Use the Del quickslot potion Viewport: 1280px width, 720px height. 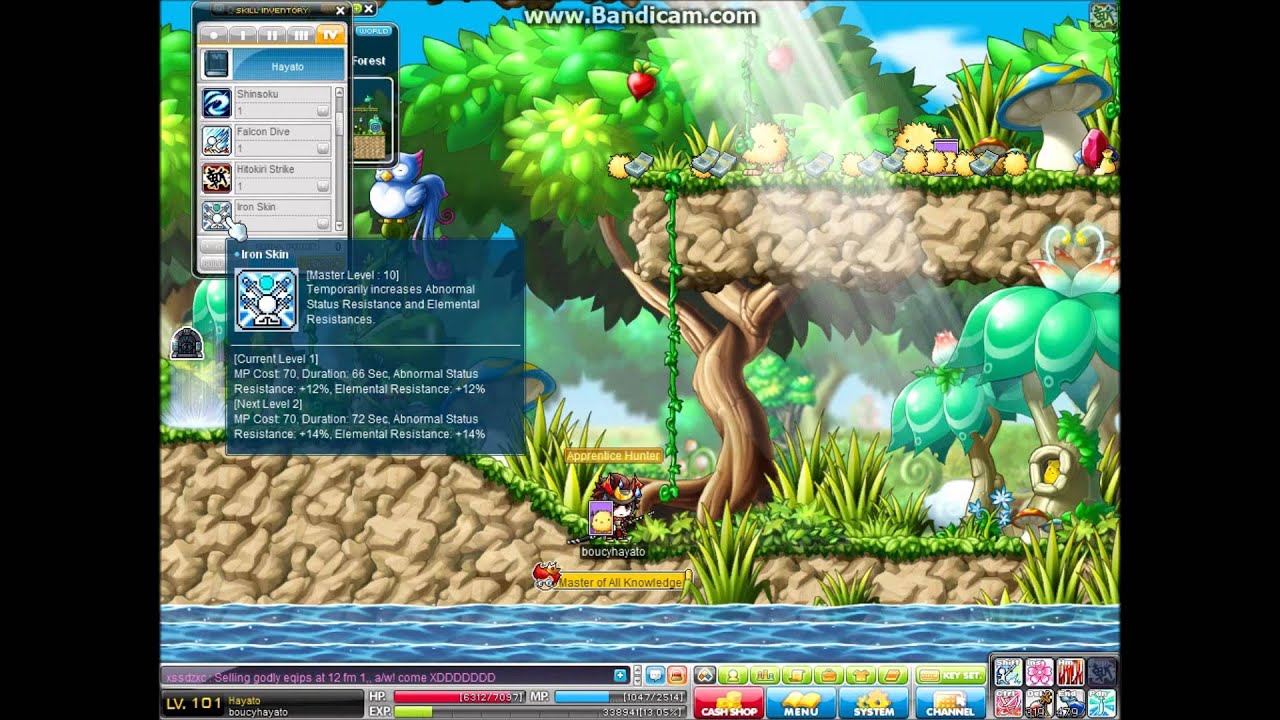tap(1039, 703)
